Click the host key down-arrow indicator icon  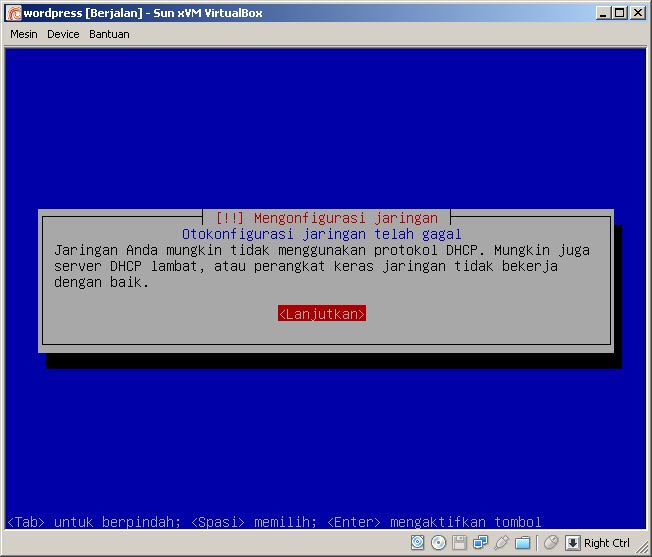pos(573,543)
